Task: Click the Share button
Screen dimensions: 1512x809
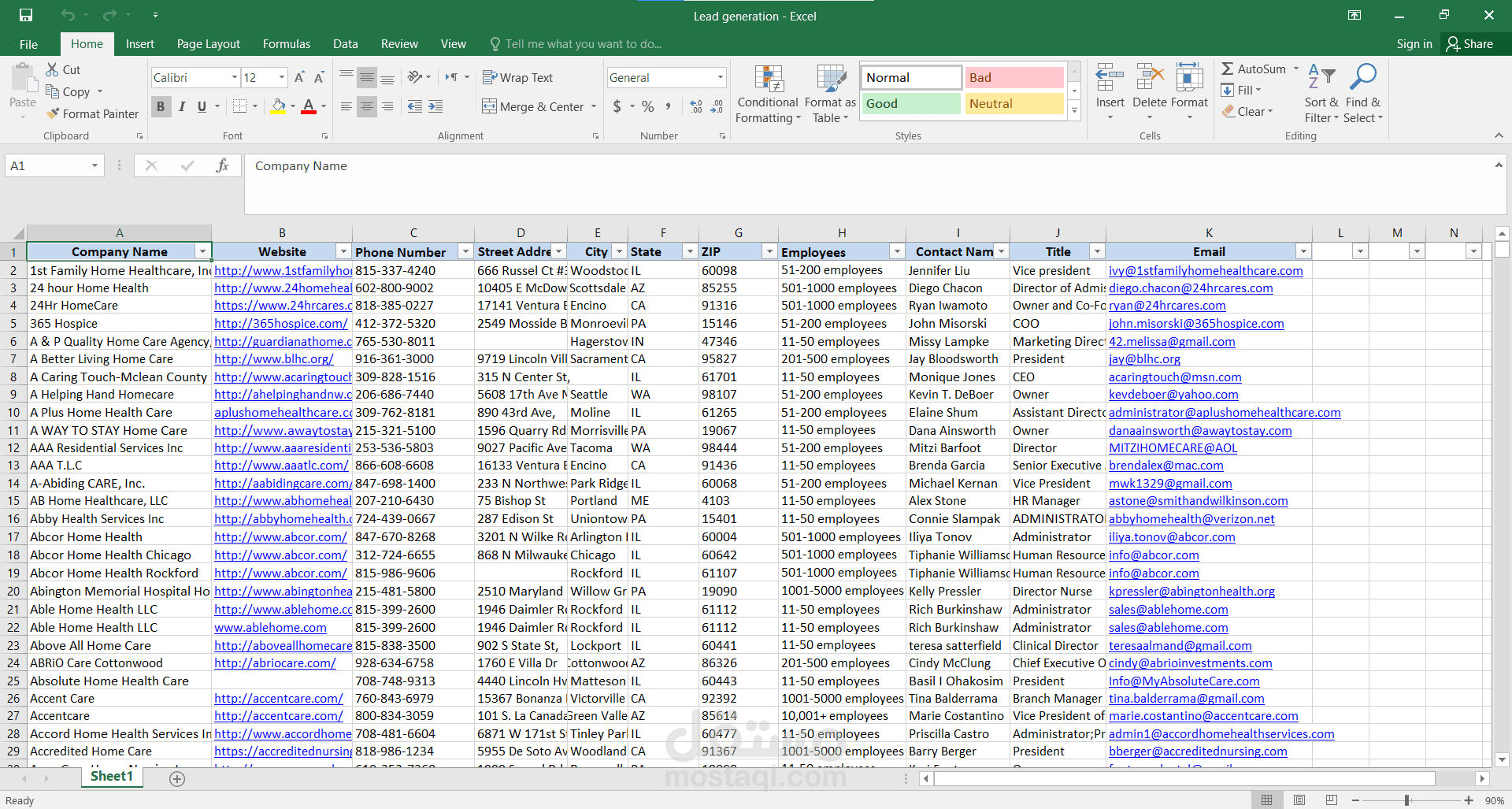Action: tap(1470, 44)
